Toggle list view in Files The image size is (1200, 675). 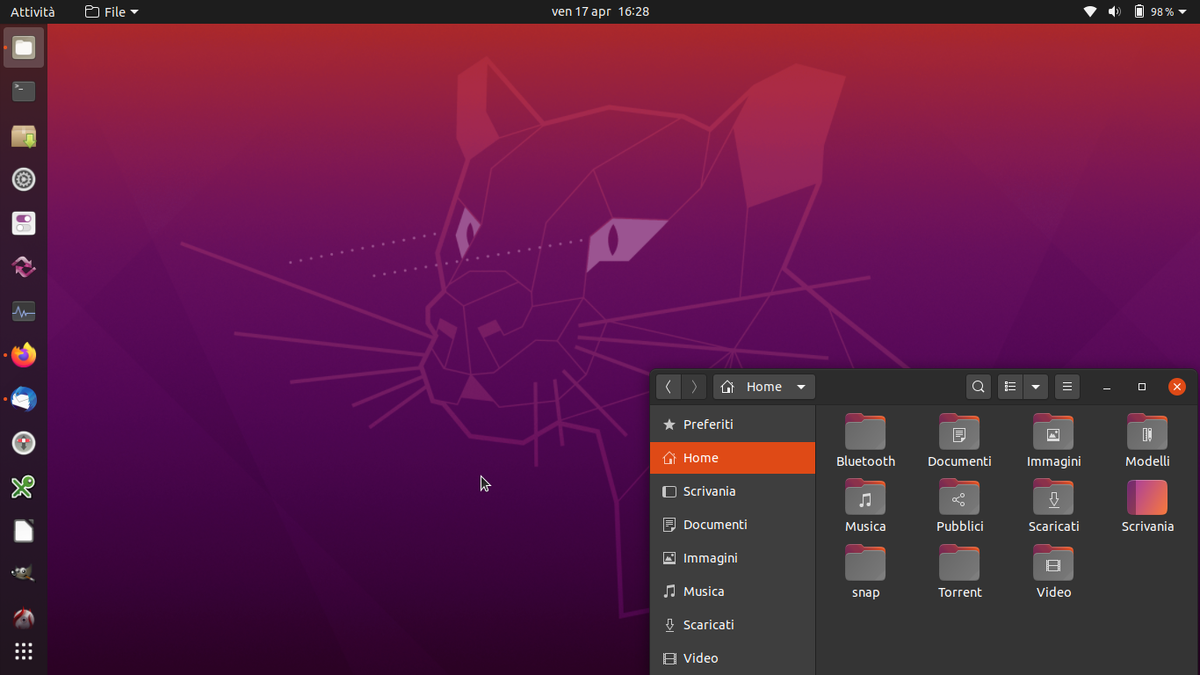click(x=1010, y=386)
